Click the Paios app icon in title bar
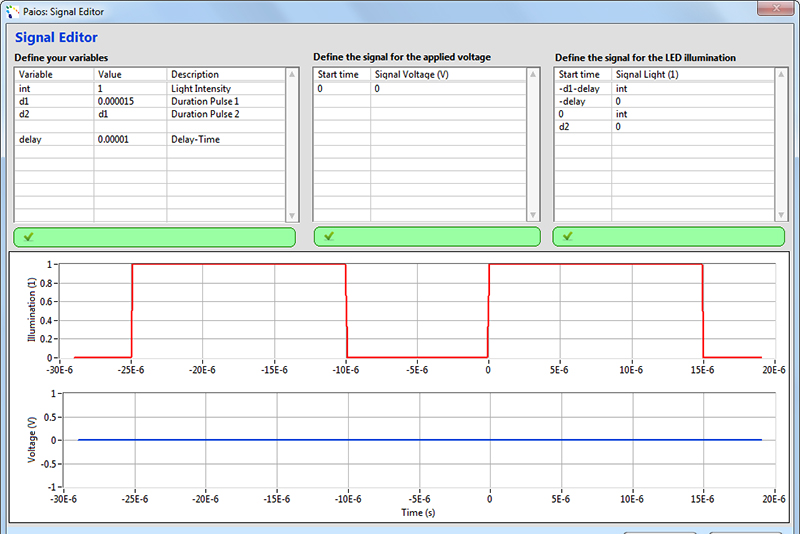This screenshot has height=534, width=800. pyautogui.click(x=12, y=11)
